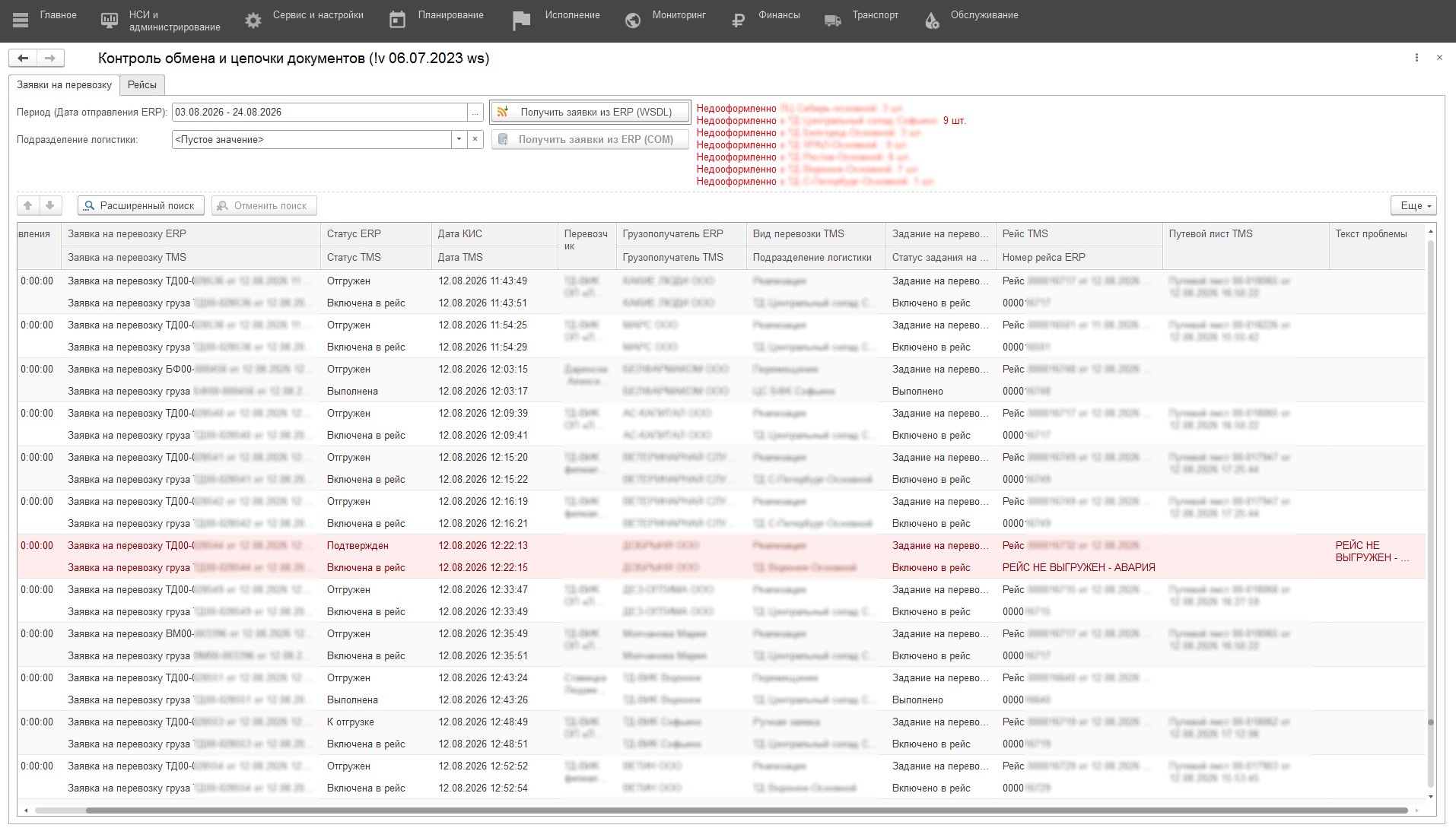Select the Подтвержден status cell
1456x828 pixels.
pyautogui.click(x=377, y=546)
